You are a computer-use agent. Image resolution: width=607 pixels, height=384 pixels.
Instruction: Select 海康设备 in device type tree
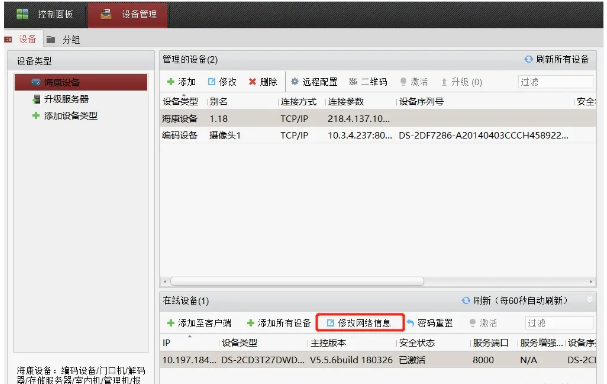click(81, 82)
